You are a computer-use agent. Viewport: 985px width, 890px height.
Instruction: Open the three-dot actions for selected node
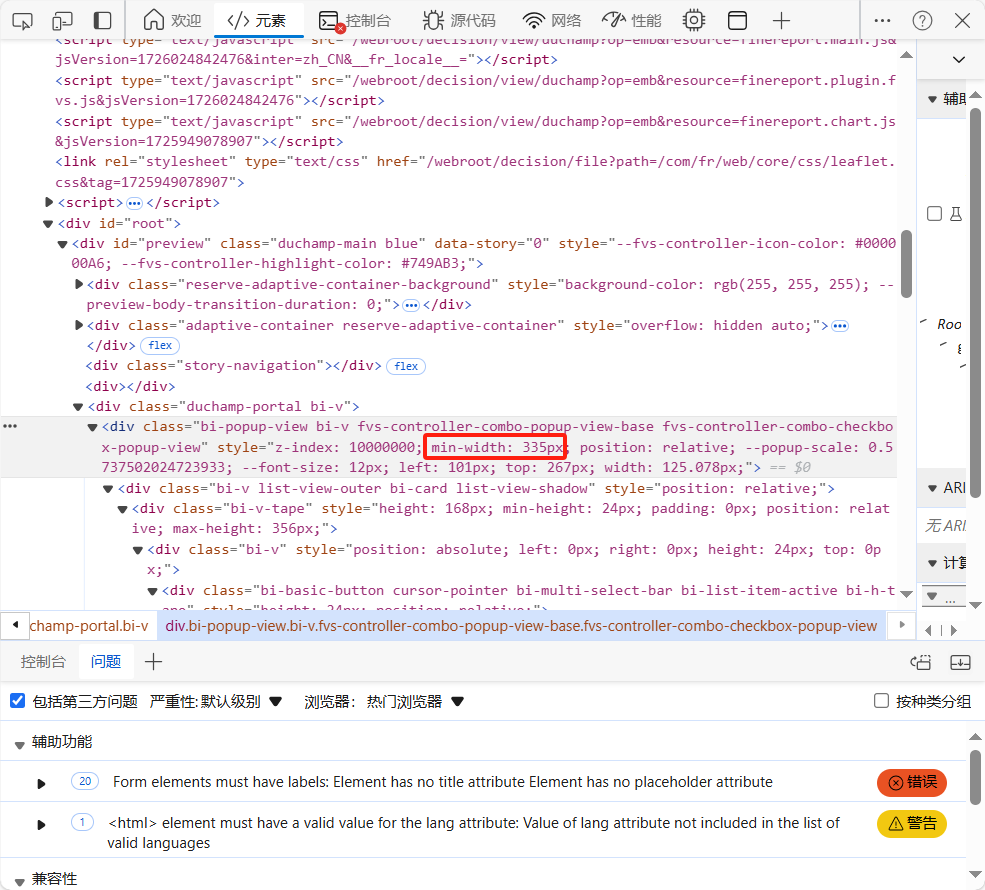[x=10, y=426]
